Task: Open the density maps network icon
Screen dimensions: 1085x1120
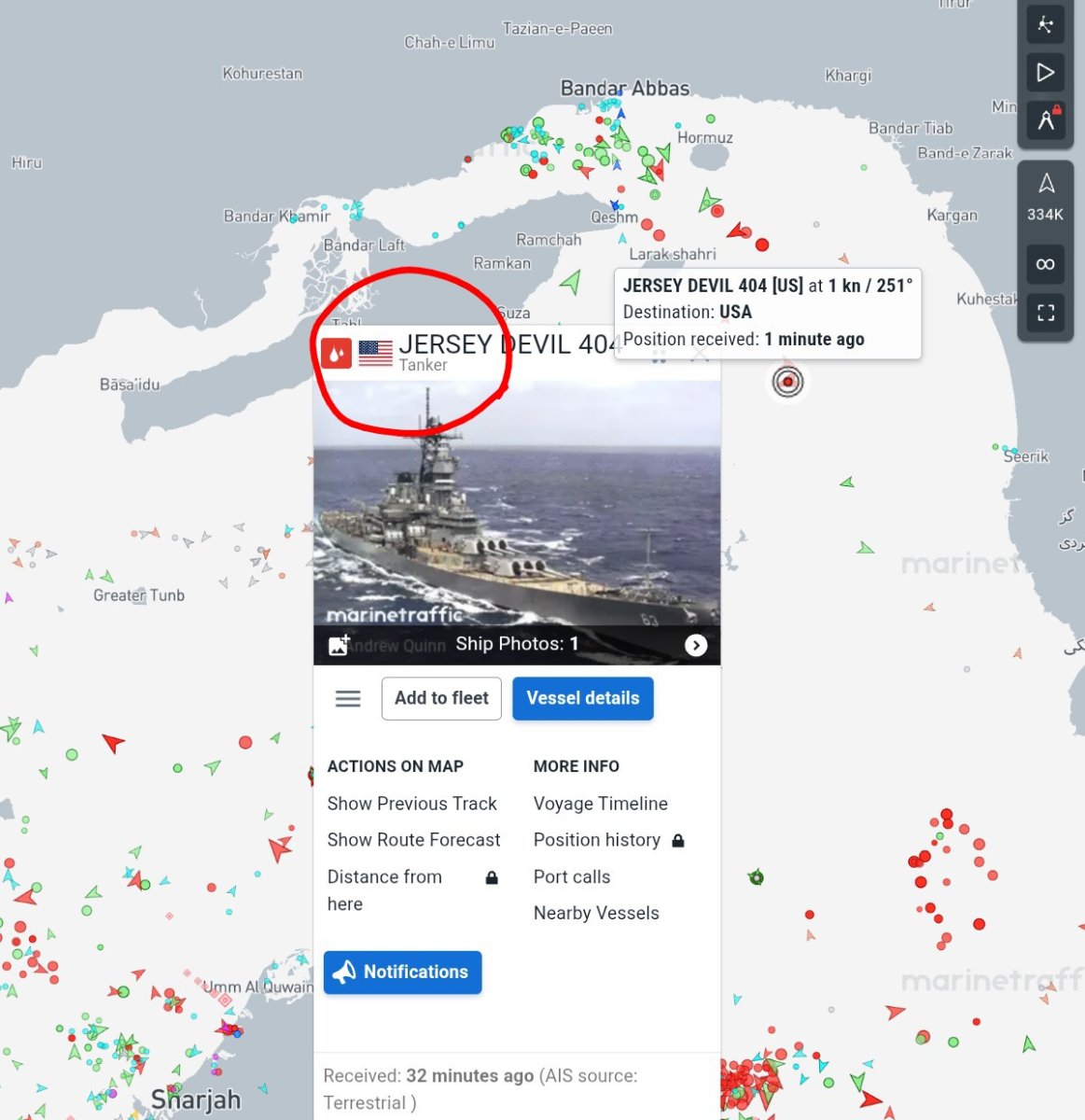Action: 1046,25
